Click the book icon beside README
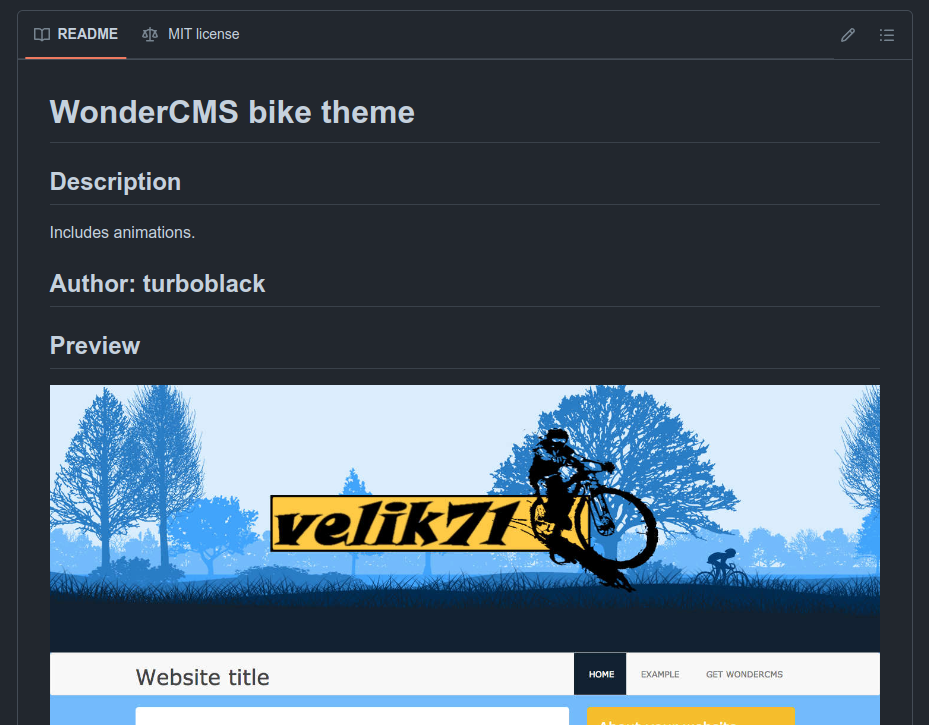The width and height of the screenshot is (929, 725). point(42,34)
